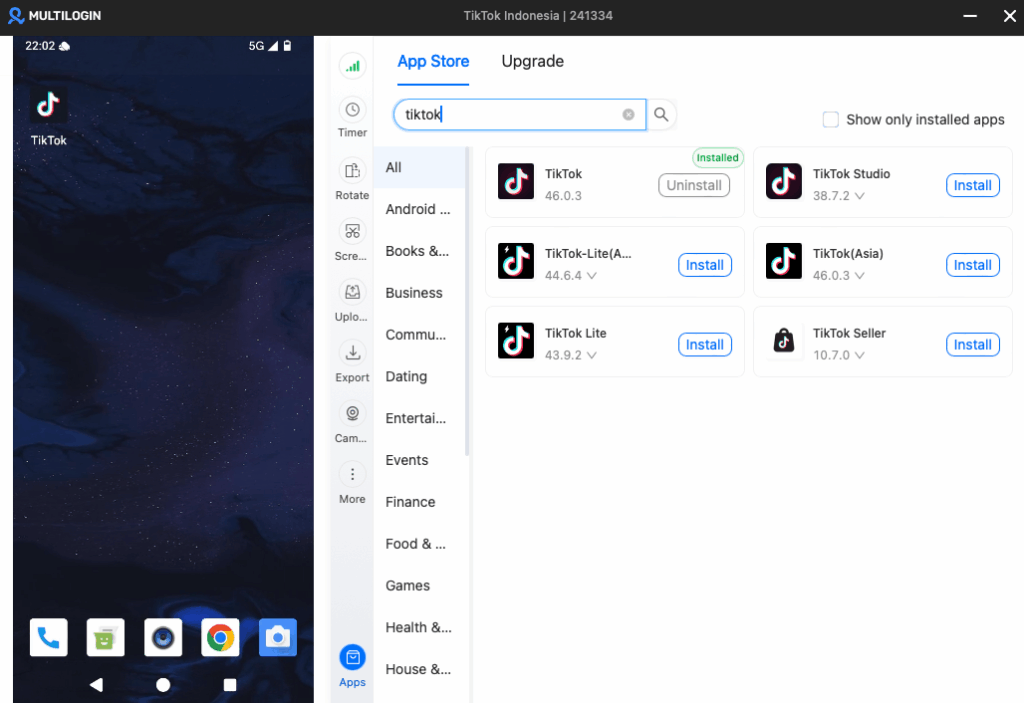Select the Finance category
The image size is (1024, 703).
coord(419,502)
